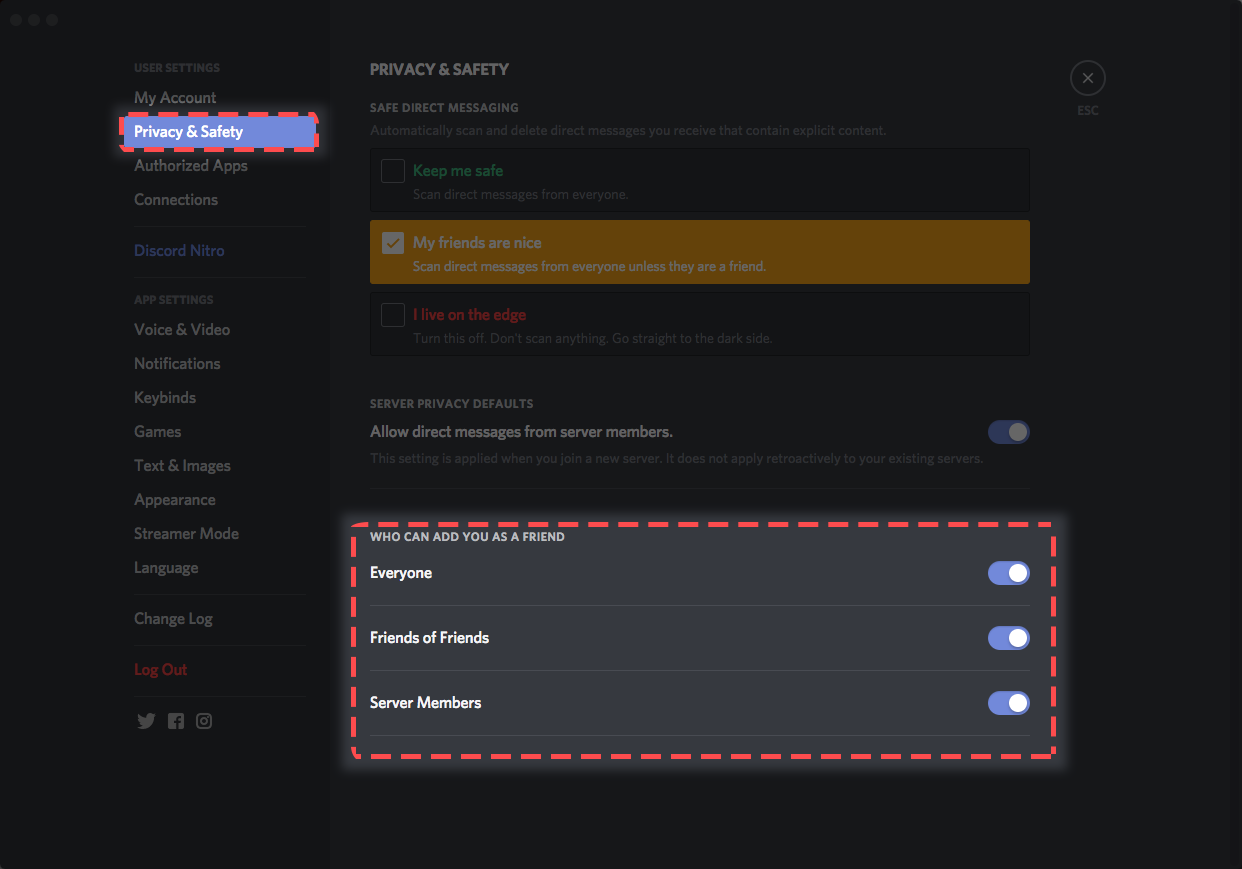This screenshot has width=1242, height=869.
Task: Select Privacy & Safety in sidebar
Action: pyautogui.click(x=219, y=132)
